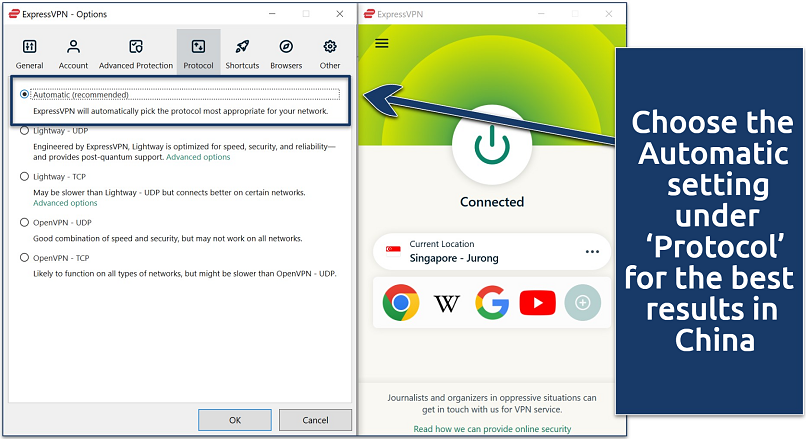This screenshot has height=439, width=806.
Task: Open the ExpressVPN hamburger menu
Action: [x=381, y=43]
